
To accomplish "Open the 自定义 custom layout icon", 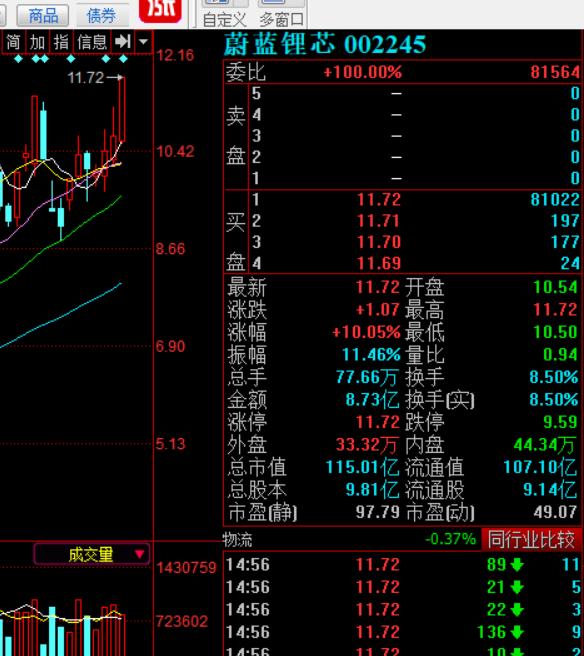I will 225,14.
